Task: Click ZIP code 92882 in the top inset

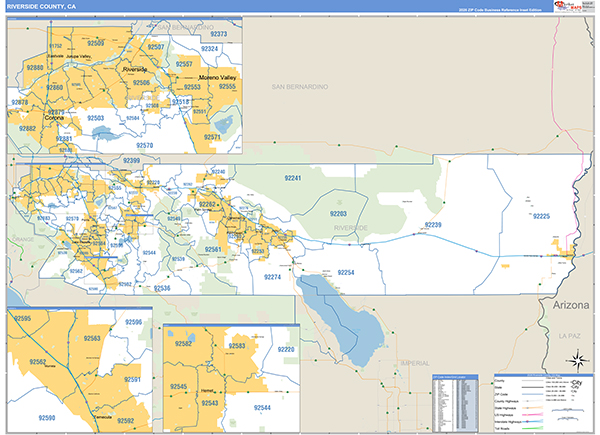Action: [x=27, y=129]
